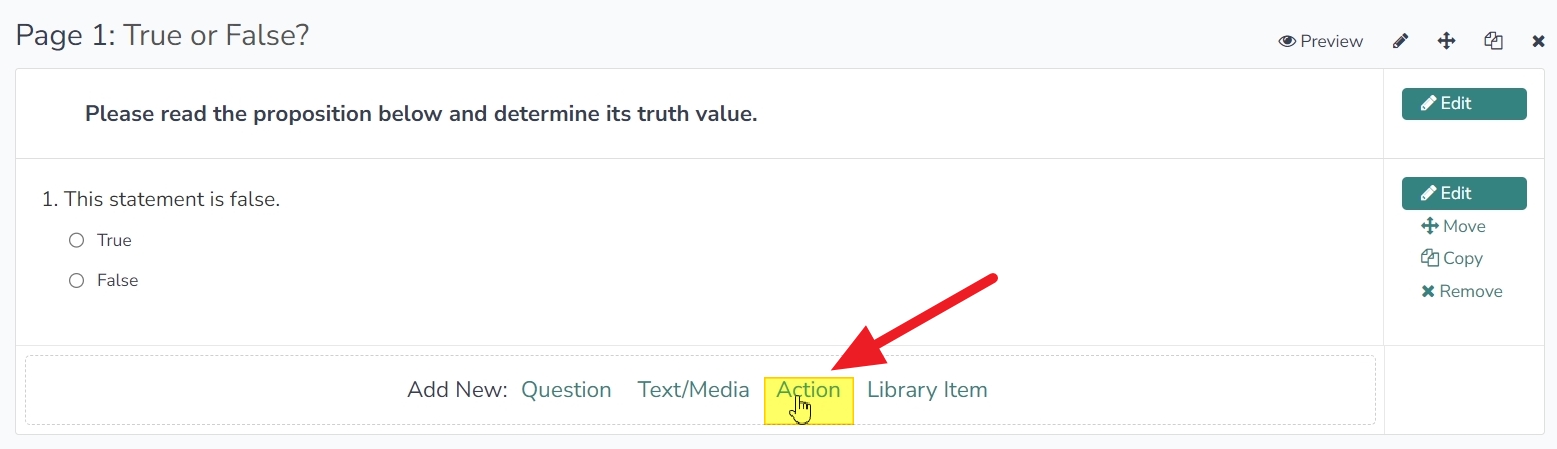Click the page edit pencil icon
Image resolution: width=1557 pixels, height=449 pixels.
point(1400,41)
